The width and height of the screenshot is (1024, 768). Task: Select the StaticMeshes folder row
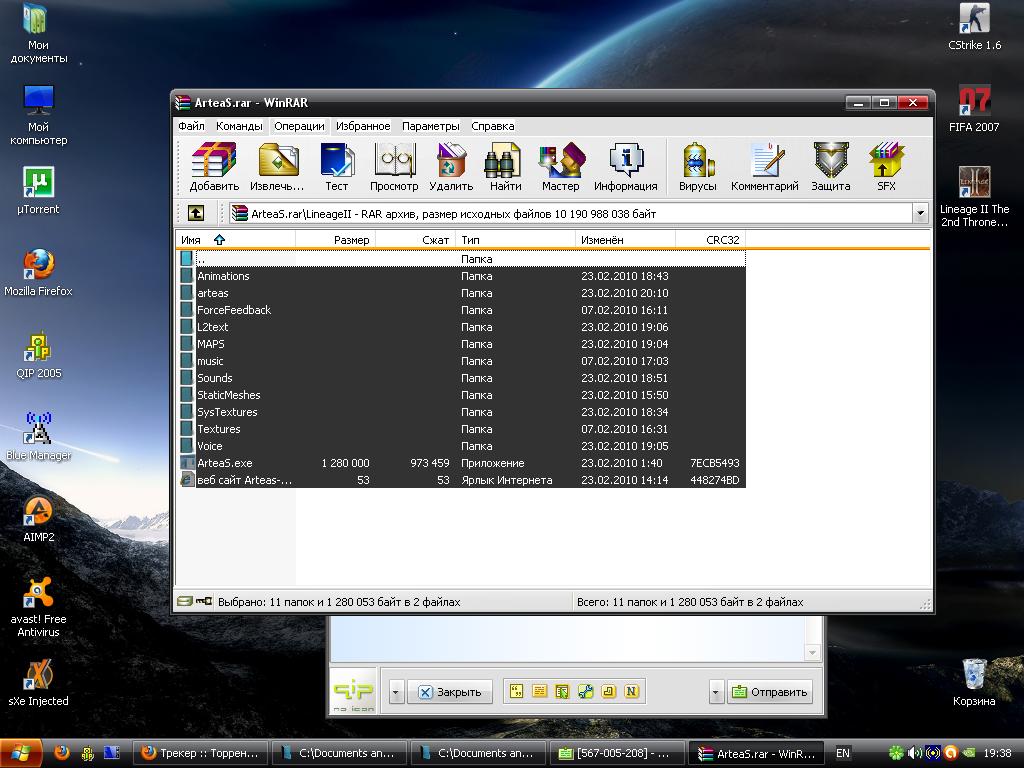point(462,395)
